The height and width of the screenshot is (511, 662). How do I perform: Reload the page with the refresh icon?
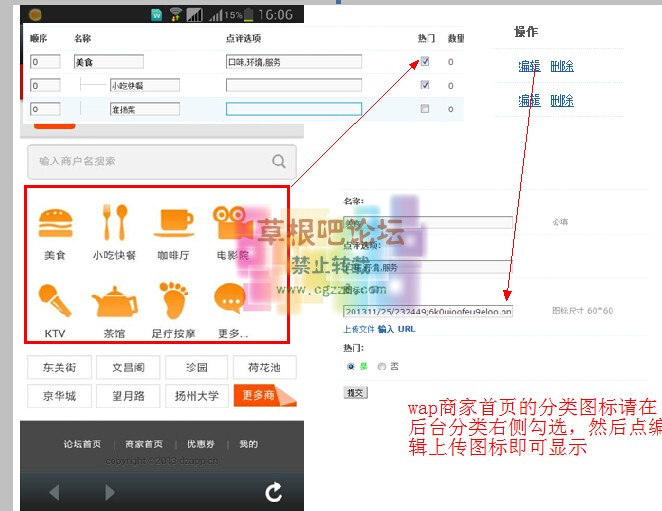[x=273, y=492]
